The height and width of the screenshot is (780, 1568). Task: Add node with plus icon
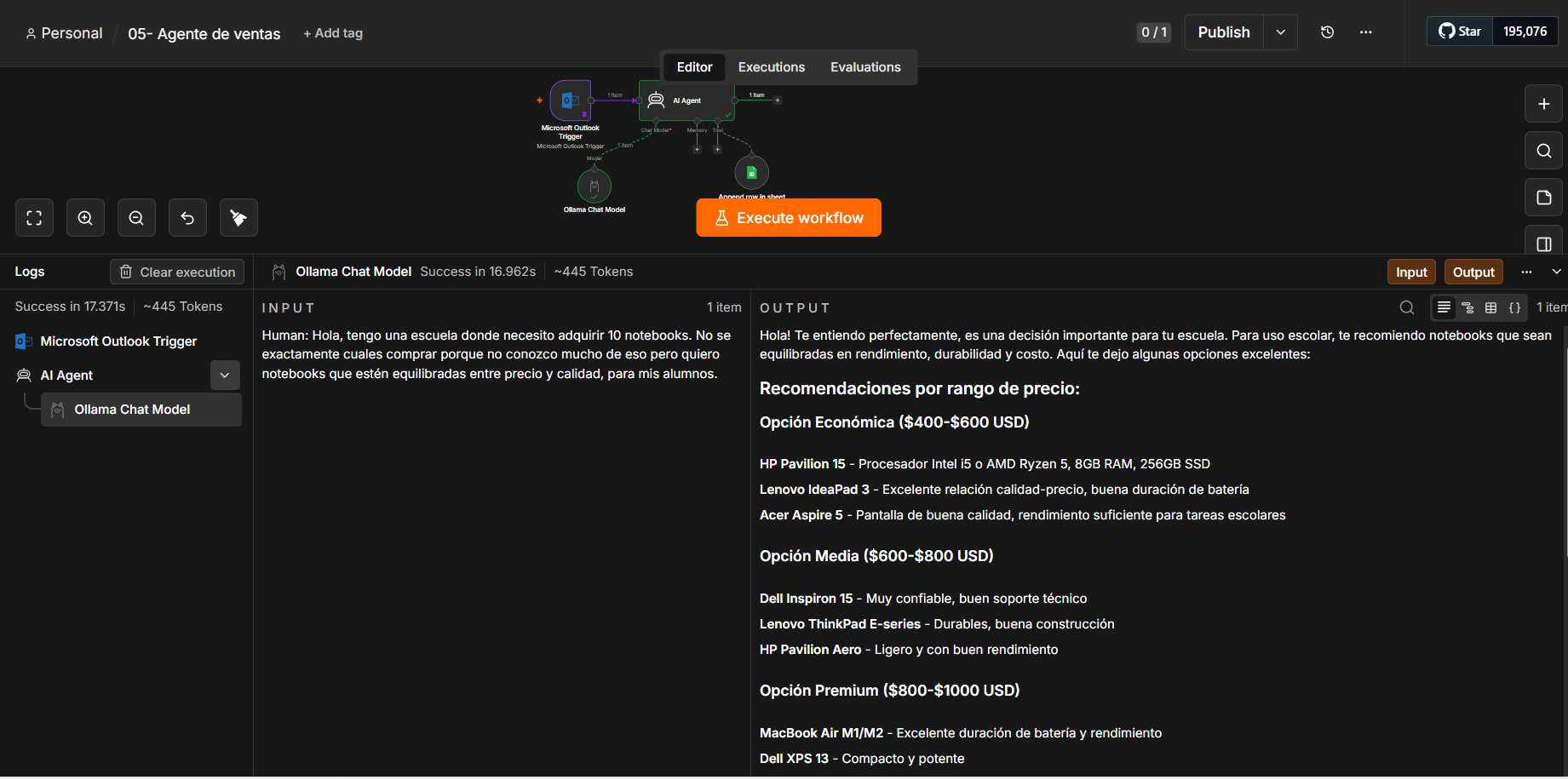point(1543,104)
